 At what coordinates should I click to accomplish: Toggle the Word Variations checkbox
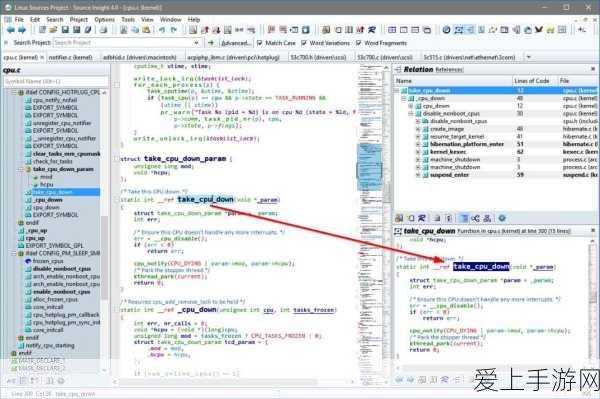tap(304, 43)
